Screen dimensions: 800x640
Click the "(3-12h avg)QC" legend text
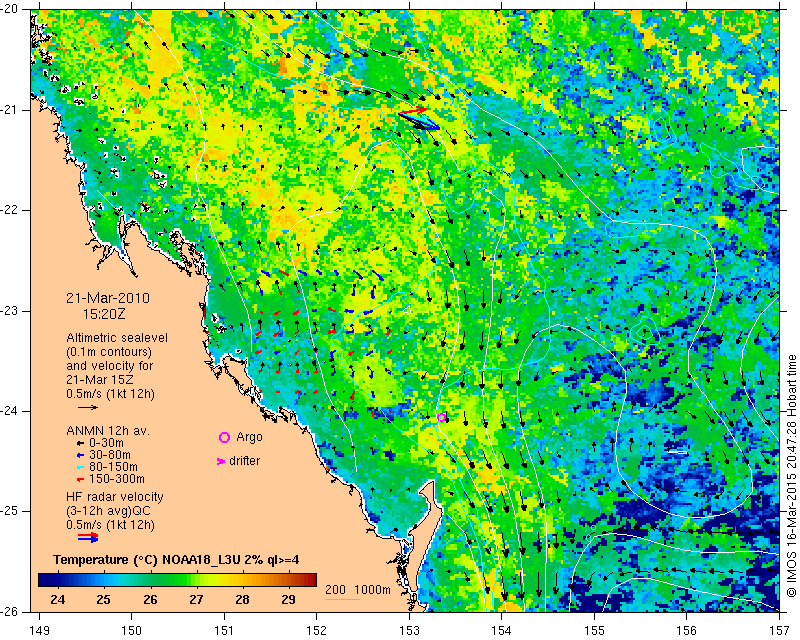click(108, 511)
